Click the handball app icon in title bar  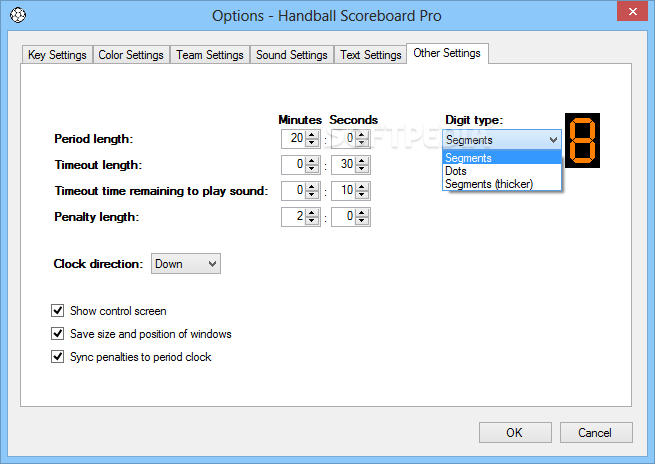pyautogui.click(x=18, y=15)
